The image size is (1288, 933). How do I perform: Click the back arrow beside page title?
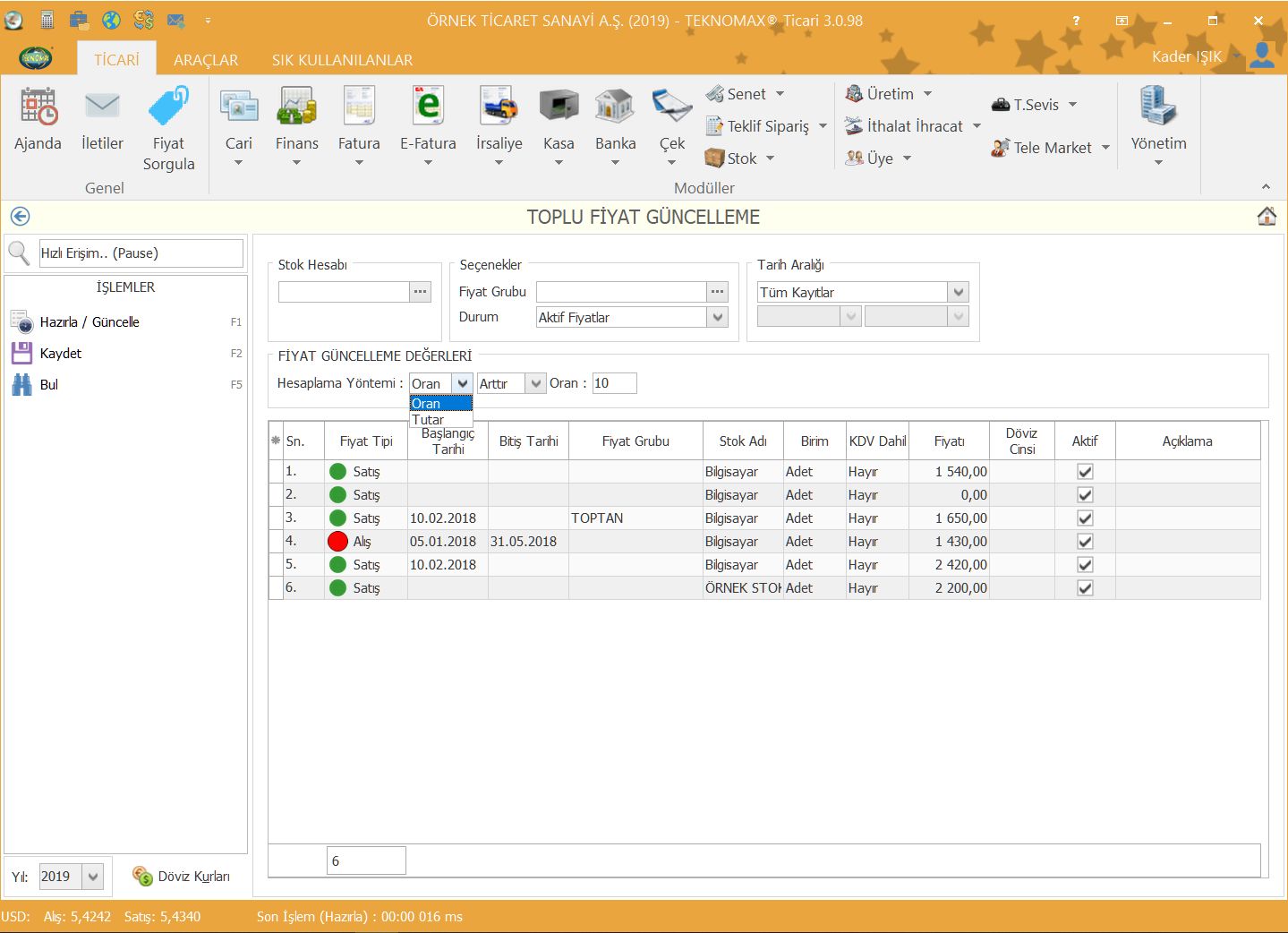(x=20, y=217)
